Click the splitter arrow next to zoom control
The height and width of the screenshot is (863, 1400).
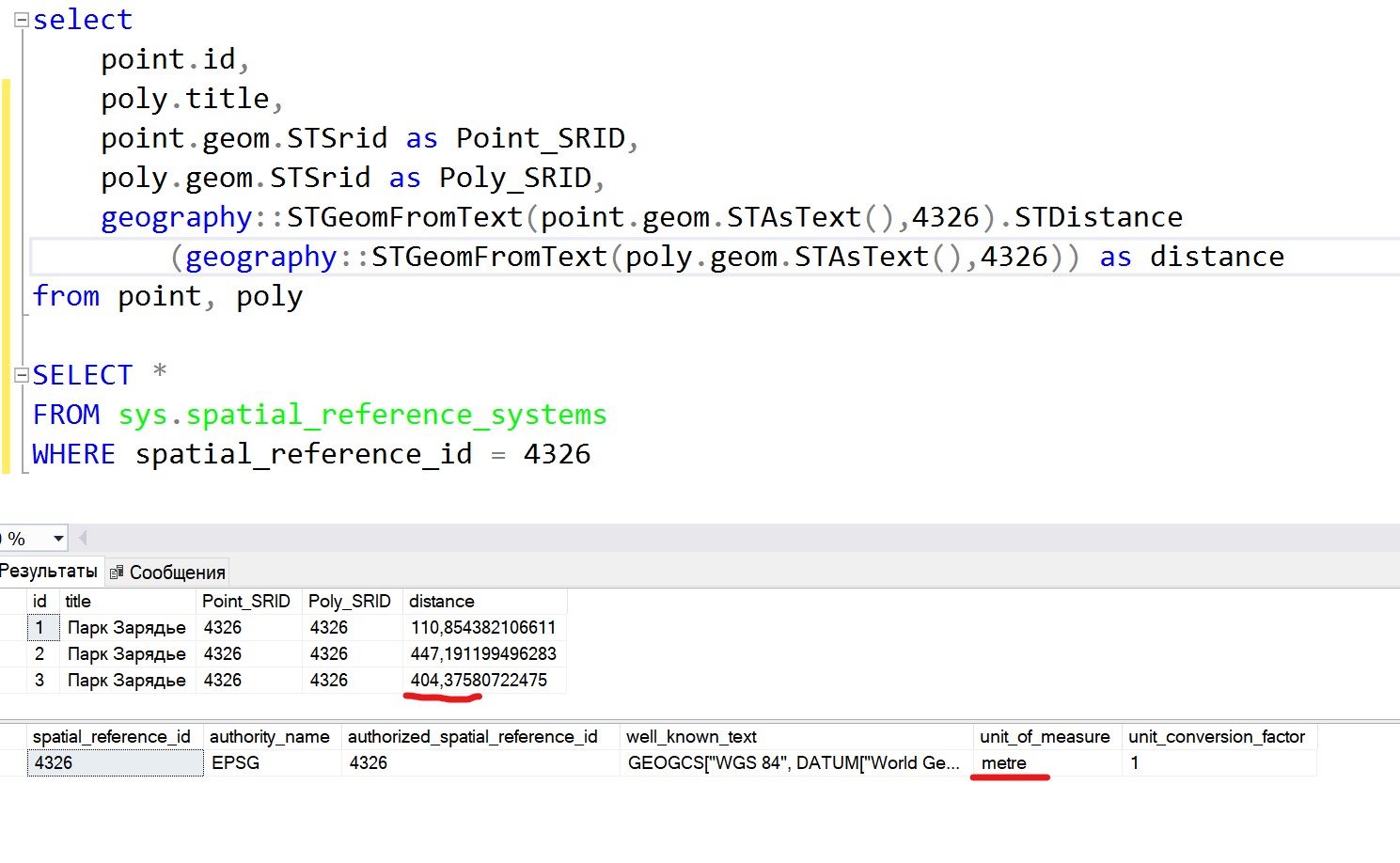click(x=82, y=537)
